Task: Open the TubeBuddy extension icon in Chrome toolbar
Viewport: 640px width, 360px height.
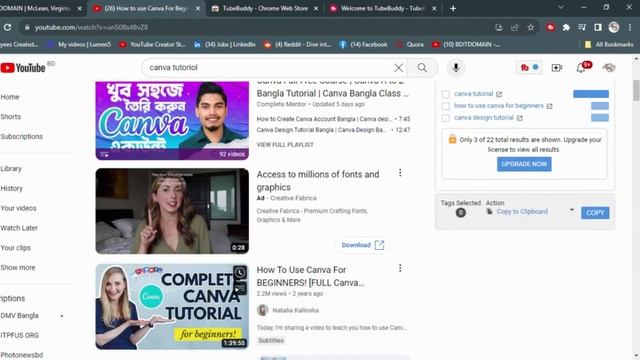Action: pos(551,27)
